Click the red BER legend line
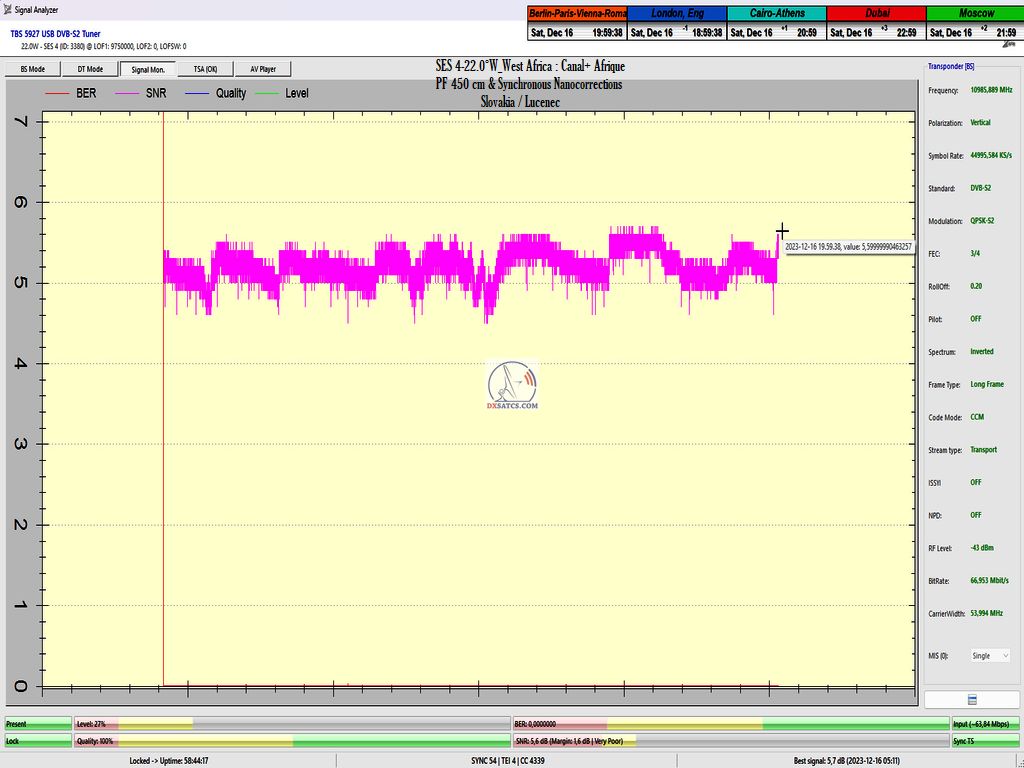1024x768 pixels. pyautogui.click(x=57, y=94)
